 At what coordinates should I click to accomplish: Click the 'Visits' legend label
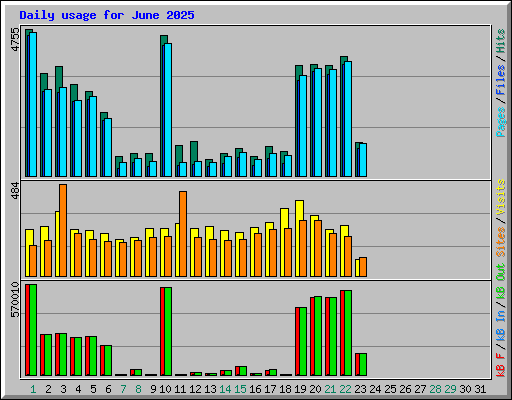(501, 197)
